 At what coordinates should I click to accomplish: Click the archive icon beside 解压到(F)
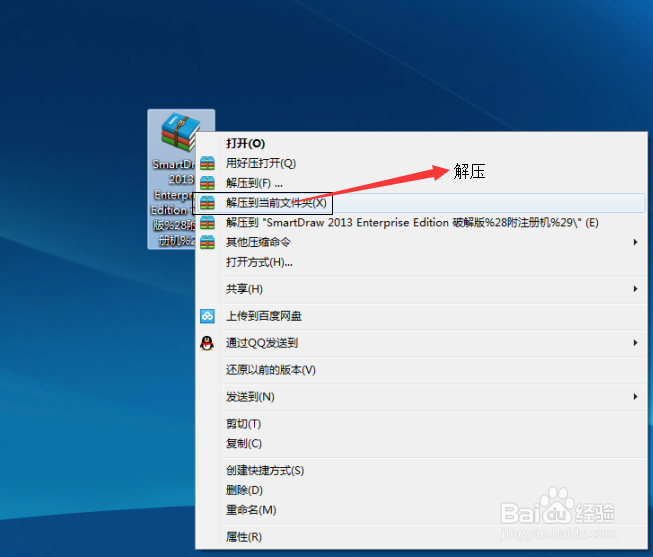[207, 183]
